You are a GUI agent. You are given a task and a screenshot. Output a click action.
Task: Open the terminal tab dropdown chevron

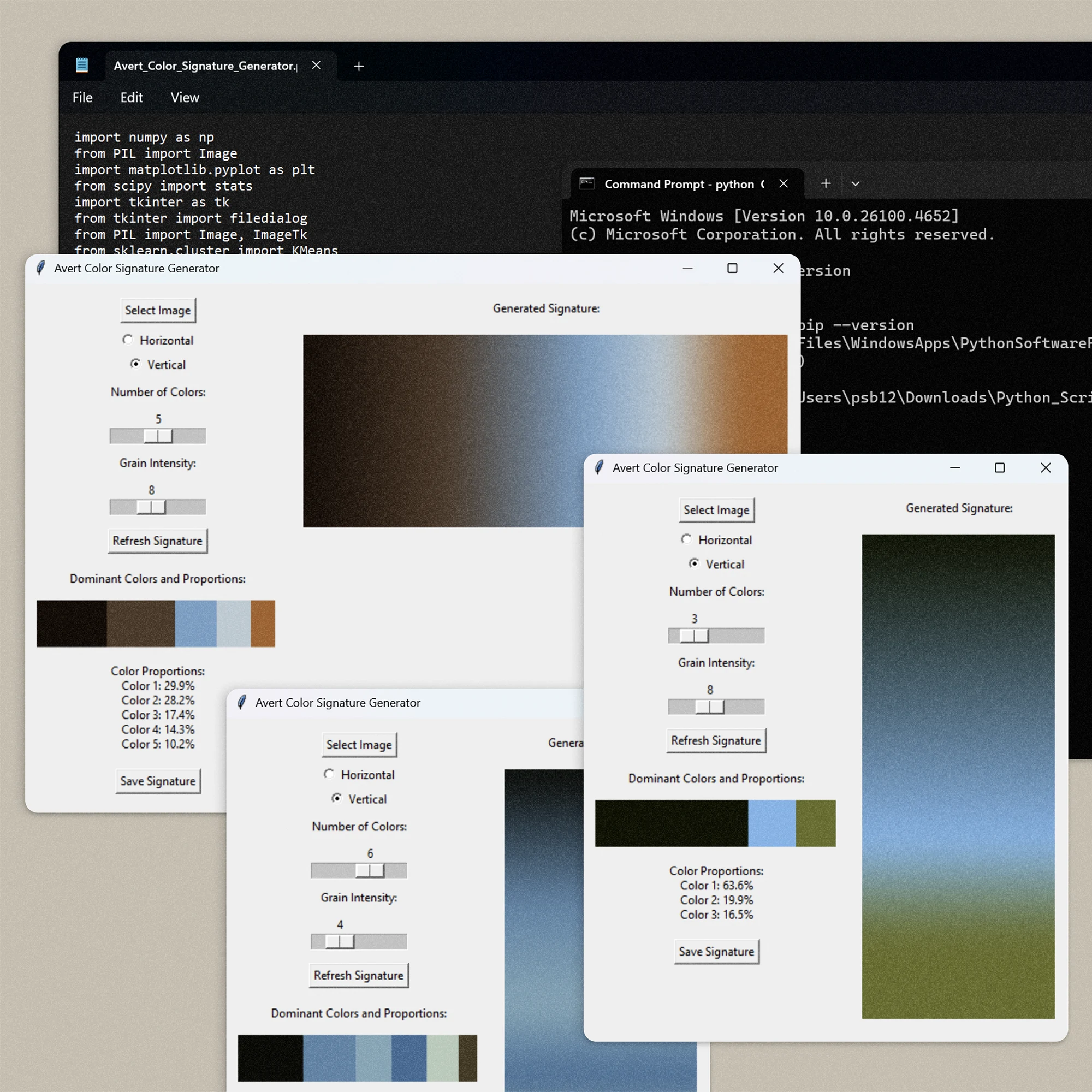[855, 183]
